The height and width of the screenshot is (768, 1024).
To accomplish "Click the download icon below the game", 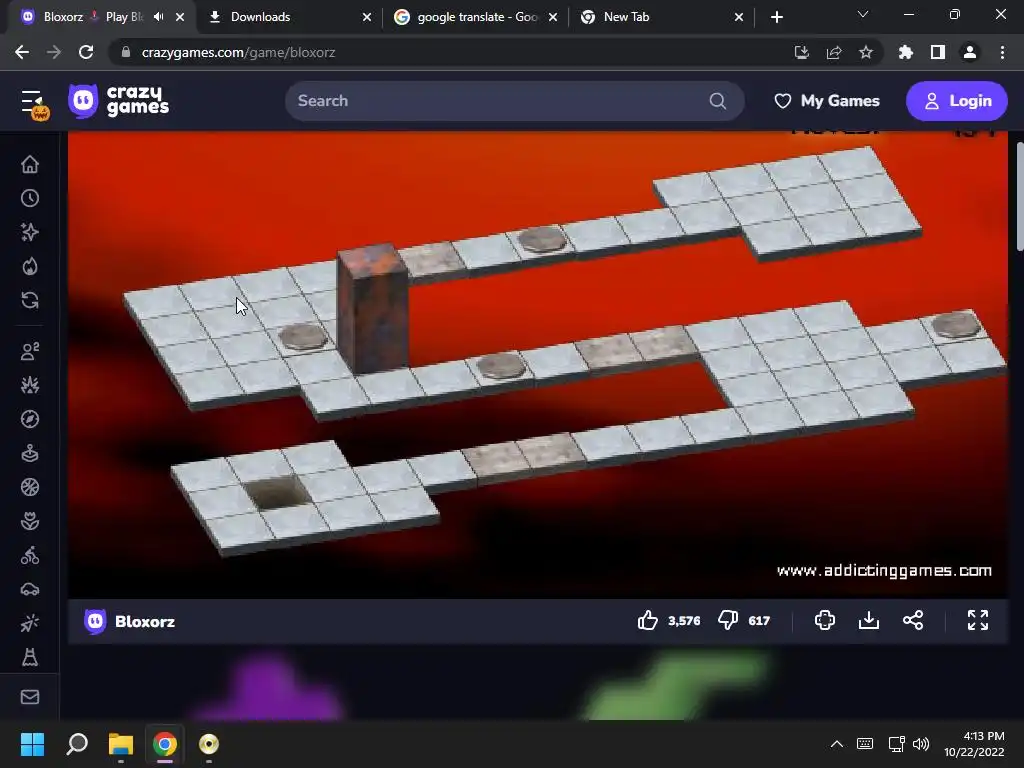I will 869,620.
